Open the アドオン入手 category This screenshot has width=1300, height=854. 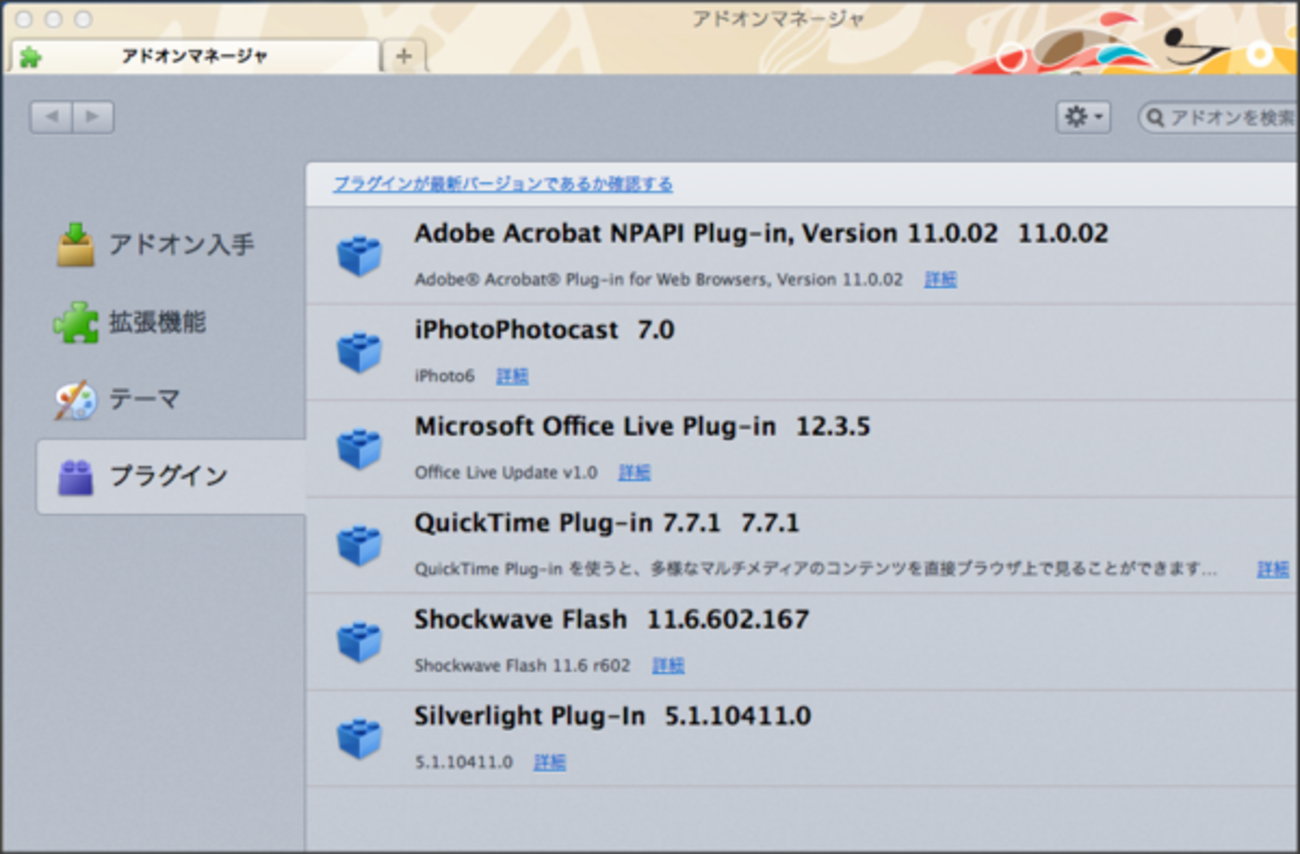tap(170, 245)
